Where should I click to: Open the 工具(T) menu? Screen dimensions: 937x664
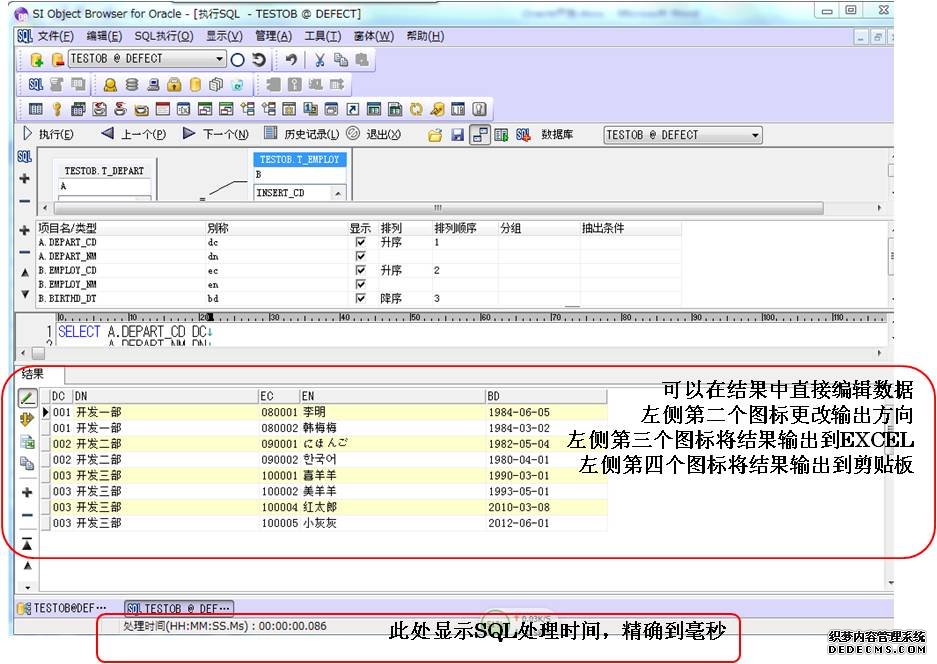tap(322, 36)
